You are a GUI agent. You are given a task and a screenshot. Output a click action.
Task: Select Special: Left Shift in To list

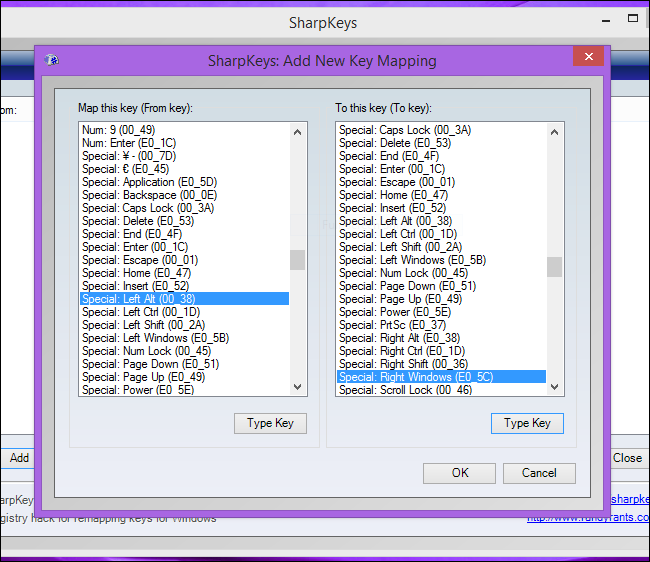pos(441,247)
